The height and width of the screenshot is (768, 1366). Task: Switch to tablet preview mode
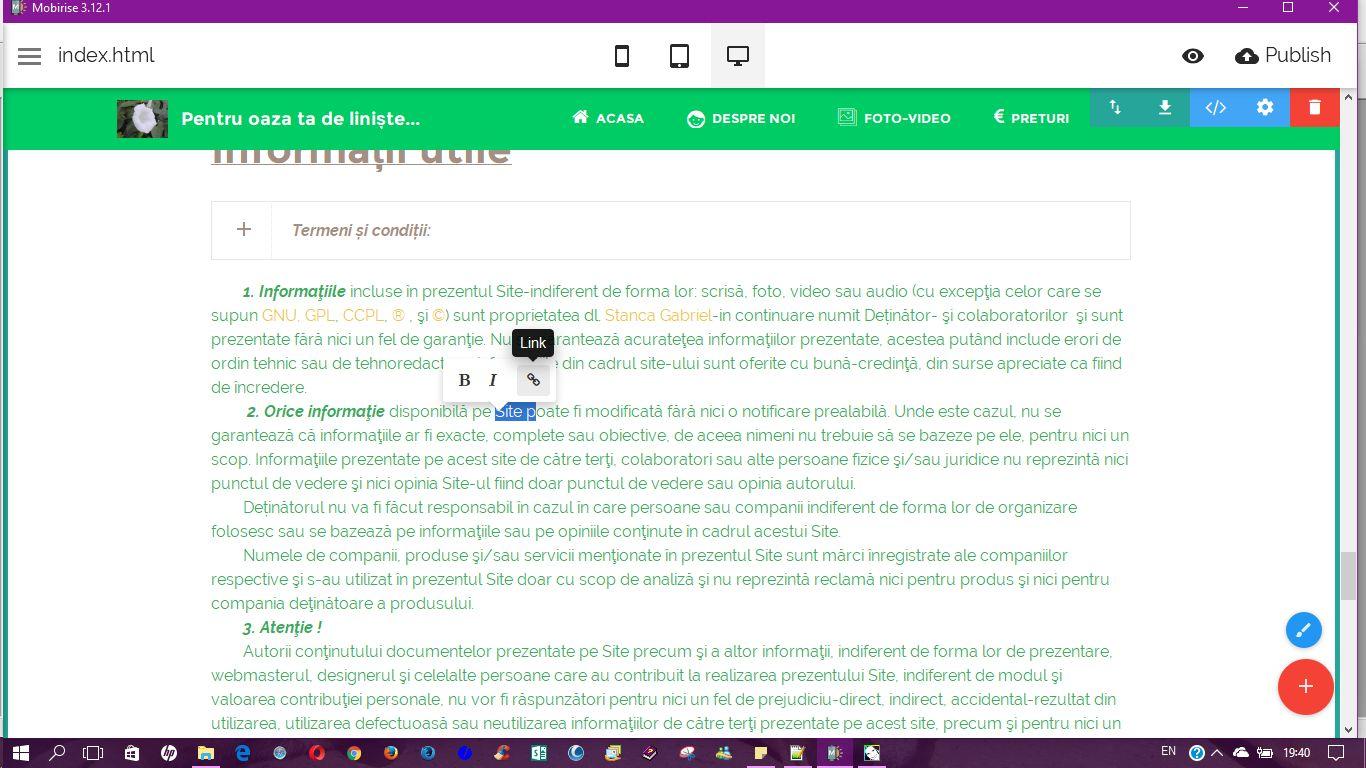point(679,56)
